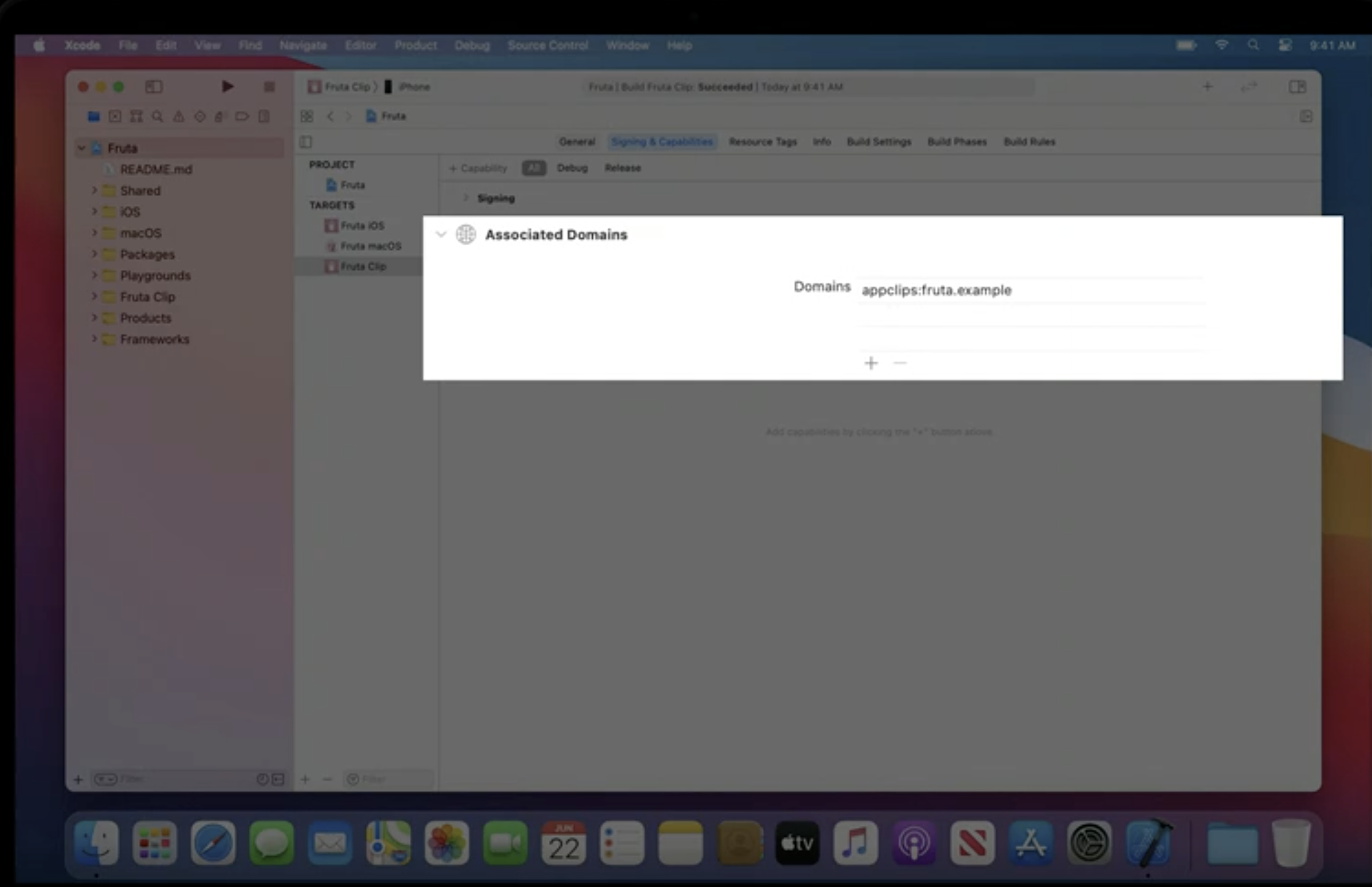This screenshot has height=887, width=1372.
Task: Click the Stop button in toolbar
Action: coord(269,87)
